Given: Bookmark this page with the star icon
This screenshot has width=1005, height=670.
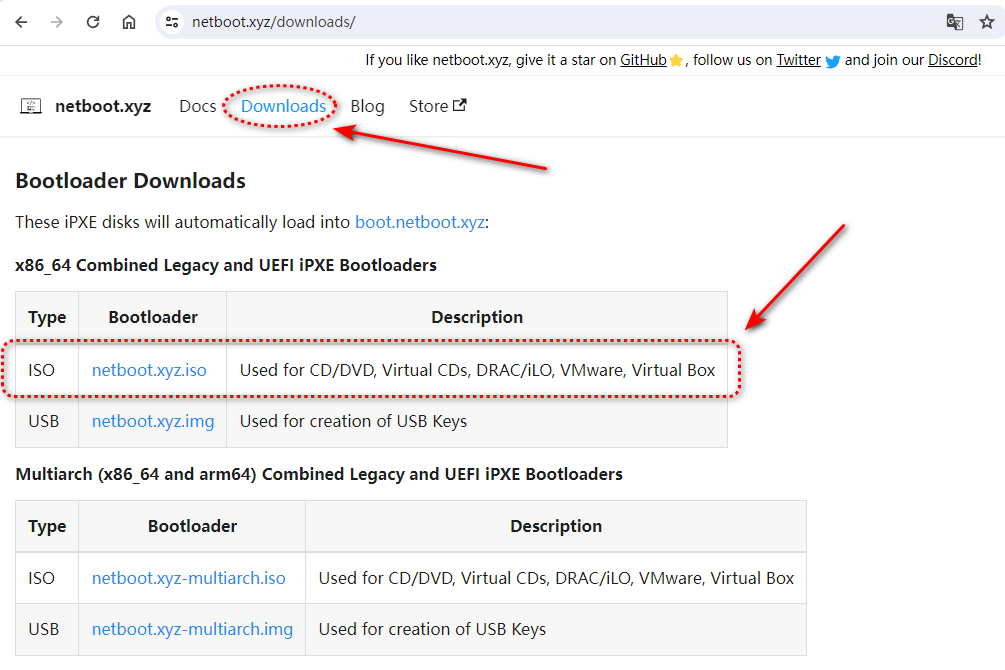Looking at the screenshot, I should coord(986,22).
